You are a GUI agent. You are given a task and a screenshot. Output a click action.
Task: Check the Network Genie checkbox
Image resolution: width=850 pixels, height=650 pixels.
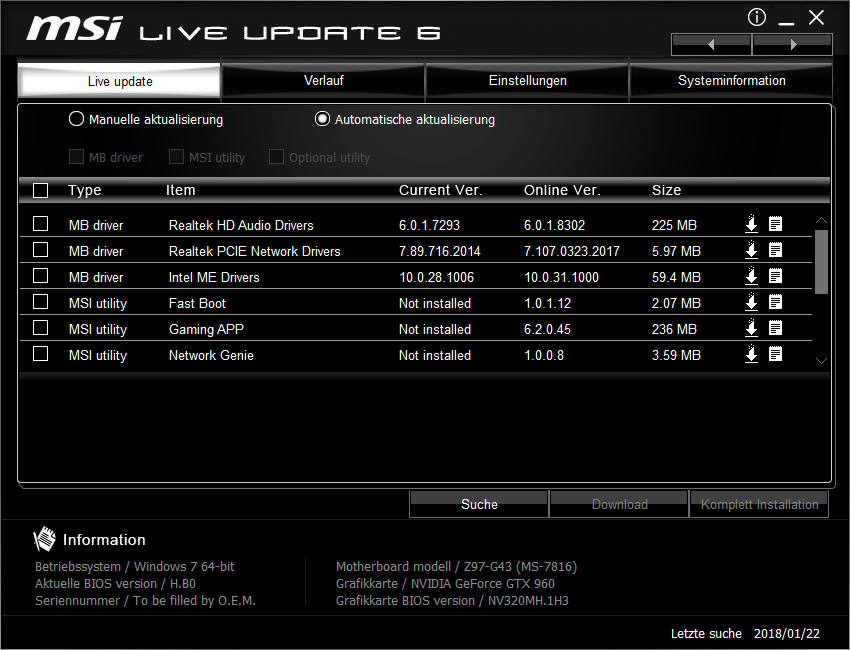(x=41, y=354)
